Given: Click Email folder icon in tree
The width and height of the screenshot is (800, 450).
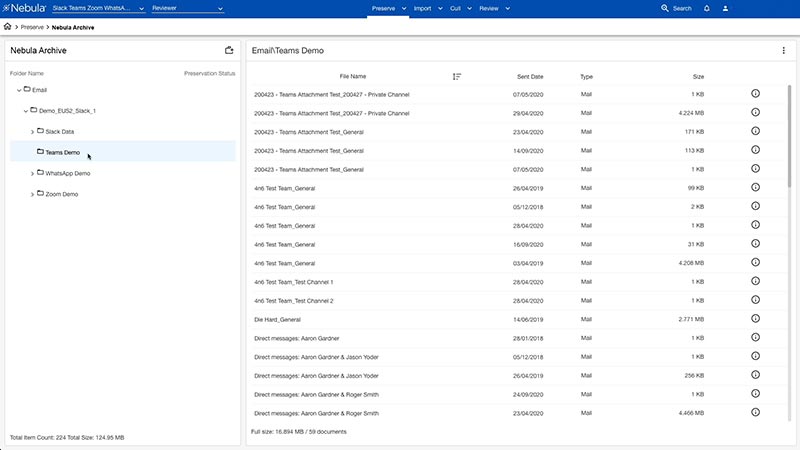Looking at the screenshot, I should click(x=27, y=89).
